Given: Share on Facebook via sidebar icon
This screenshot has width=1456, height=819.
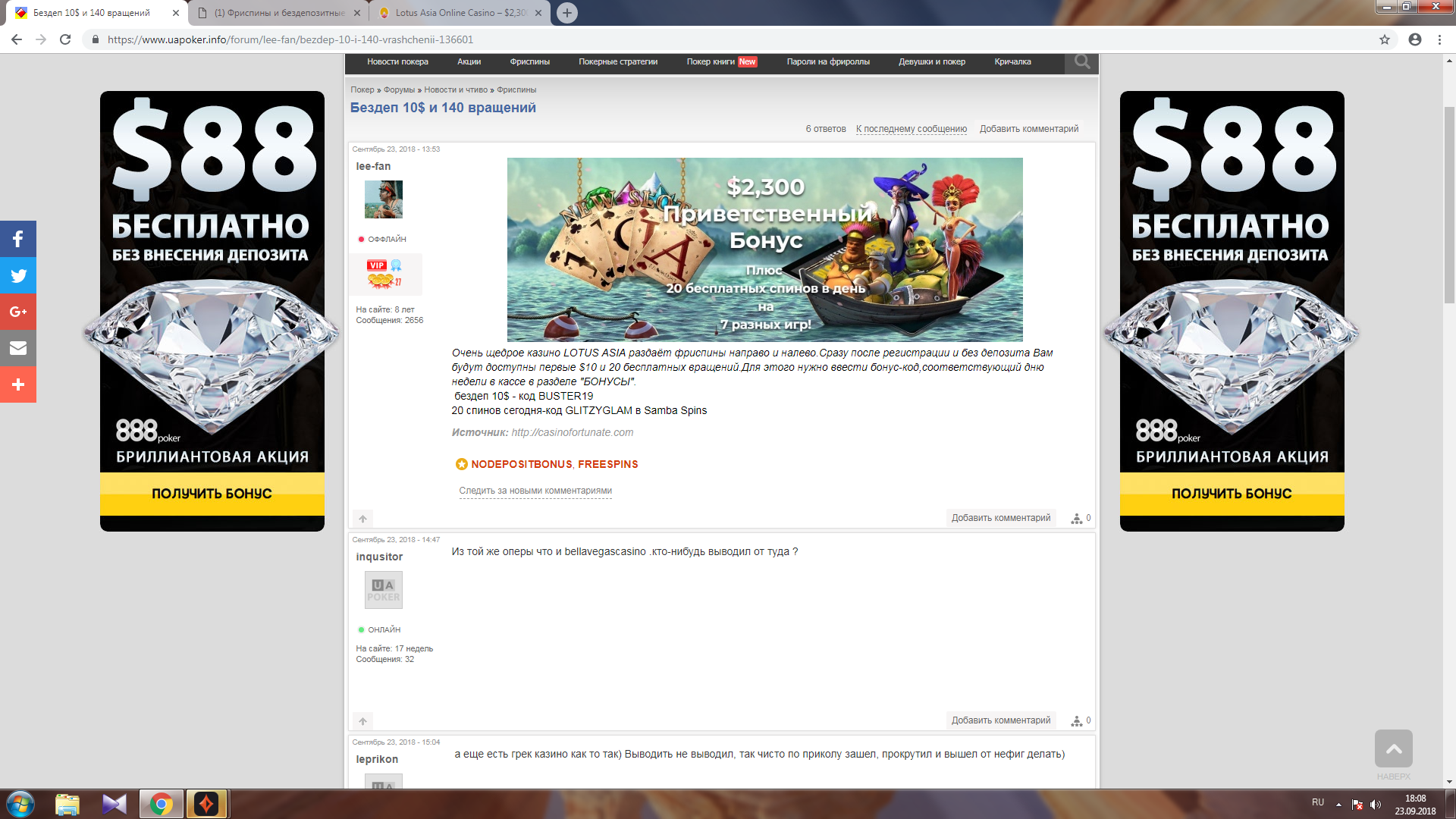Looking at the screenshot, I should [x=18, y=239].
